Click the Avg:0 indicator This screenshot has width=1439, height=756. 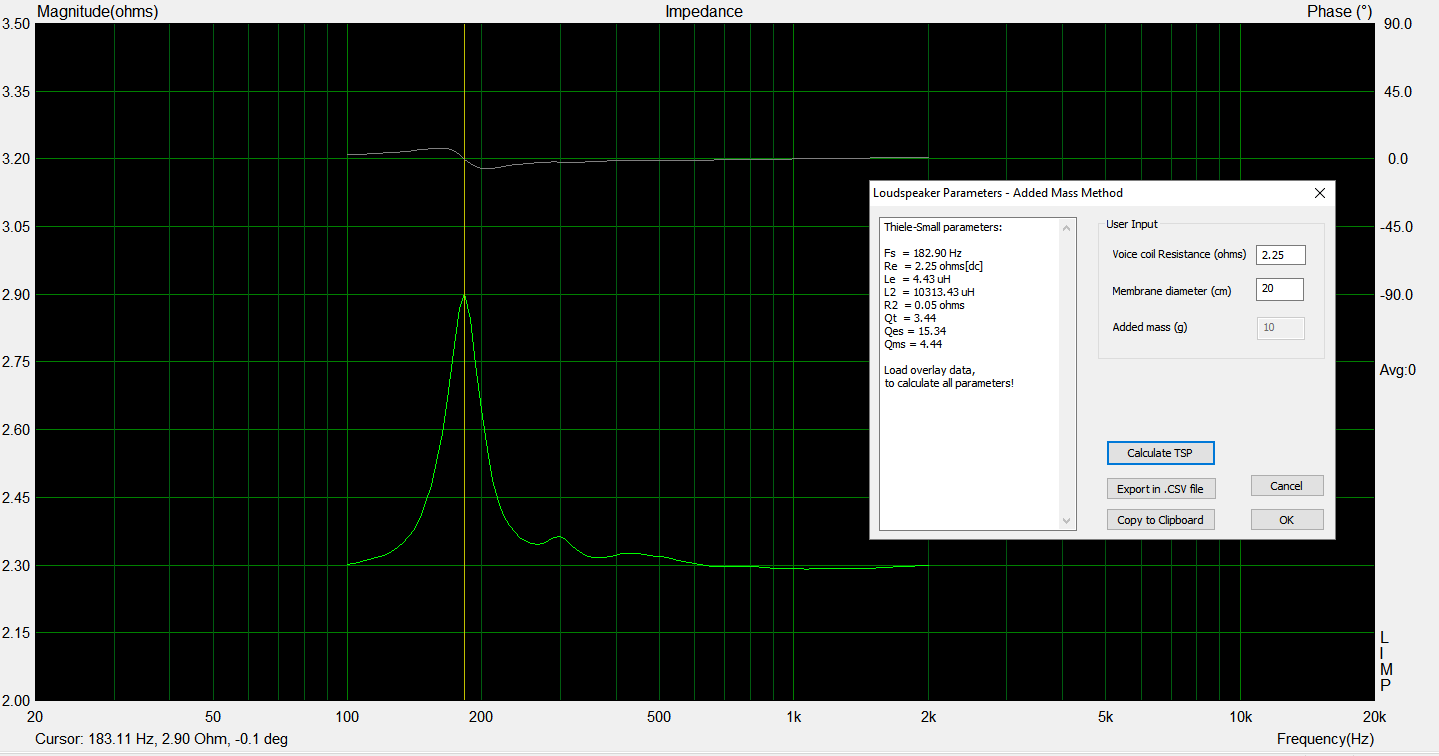pyautogui.click(x=1398, y=370)
